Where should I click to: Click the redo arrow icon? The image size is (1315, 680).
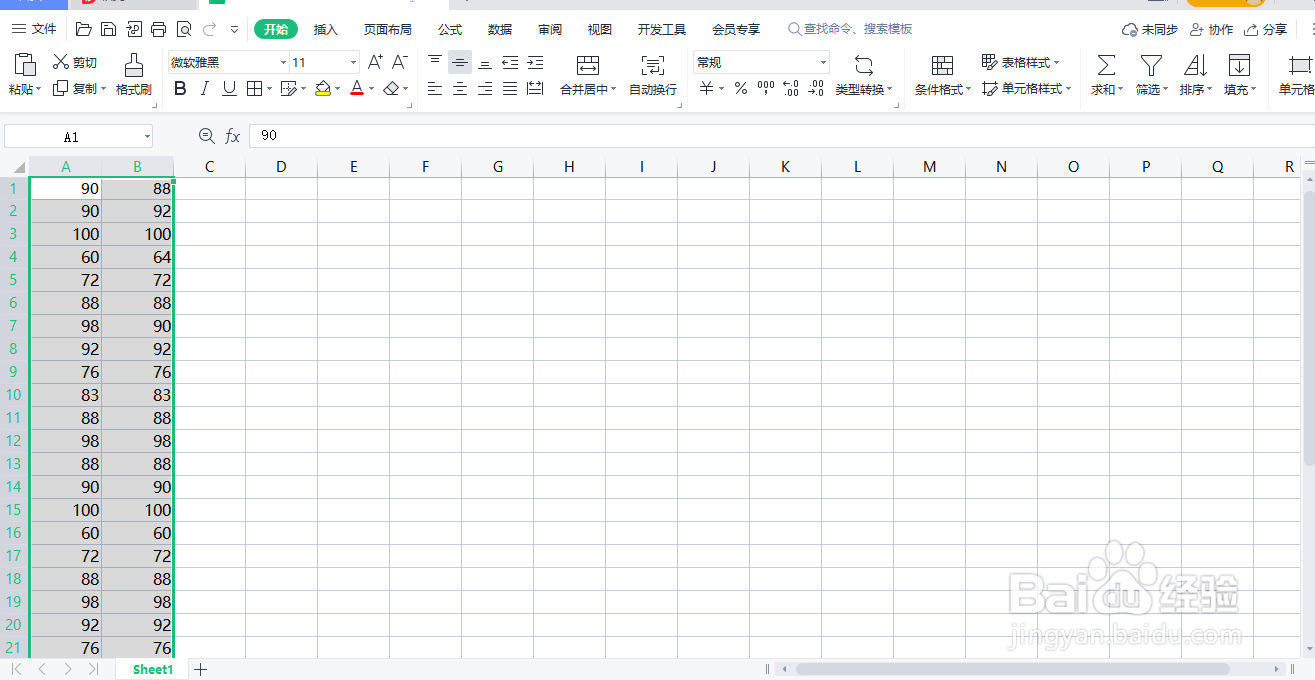tap(209, 29)
